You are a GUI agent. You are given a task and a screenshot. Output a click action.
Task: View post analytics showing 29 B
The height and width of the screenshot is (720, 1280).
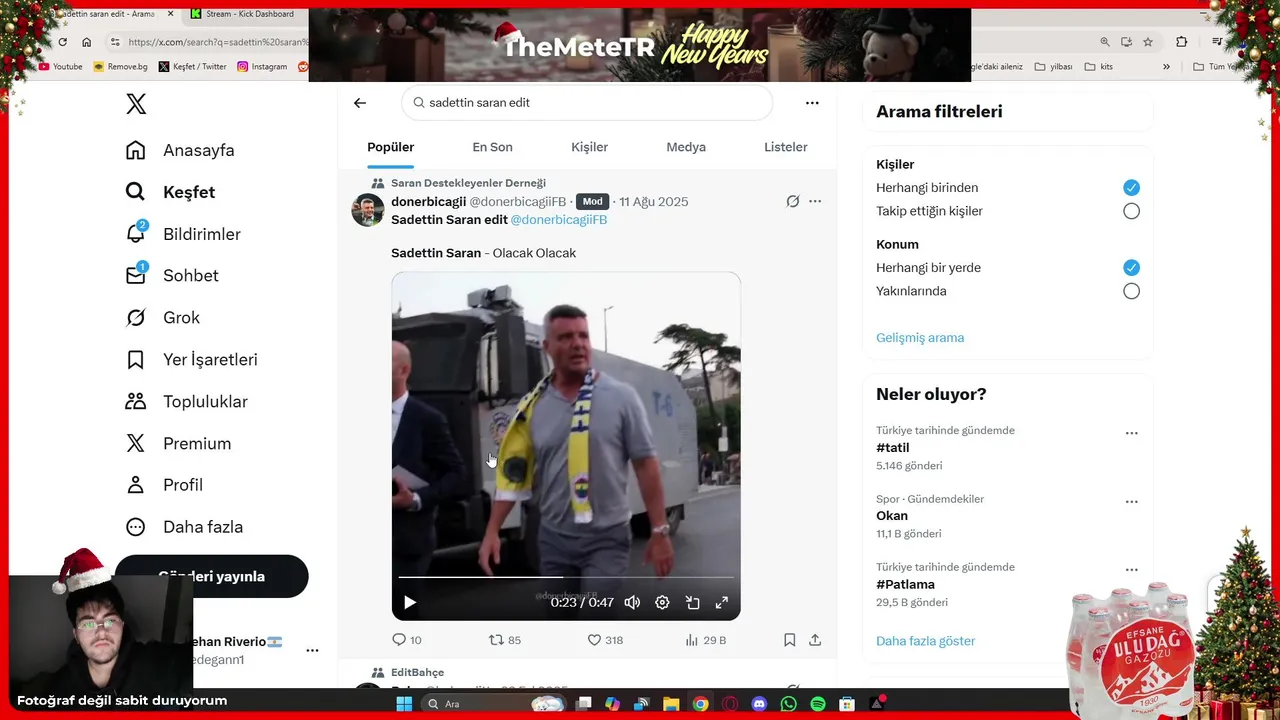(x=705, y=640)
